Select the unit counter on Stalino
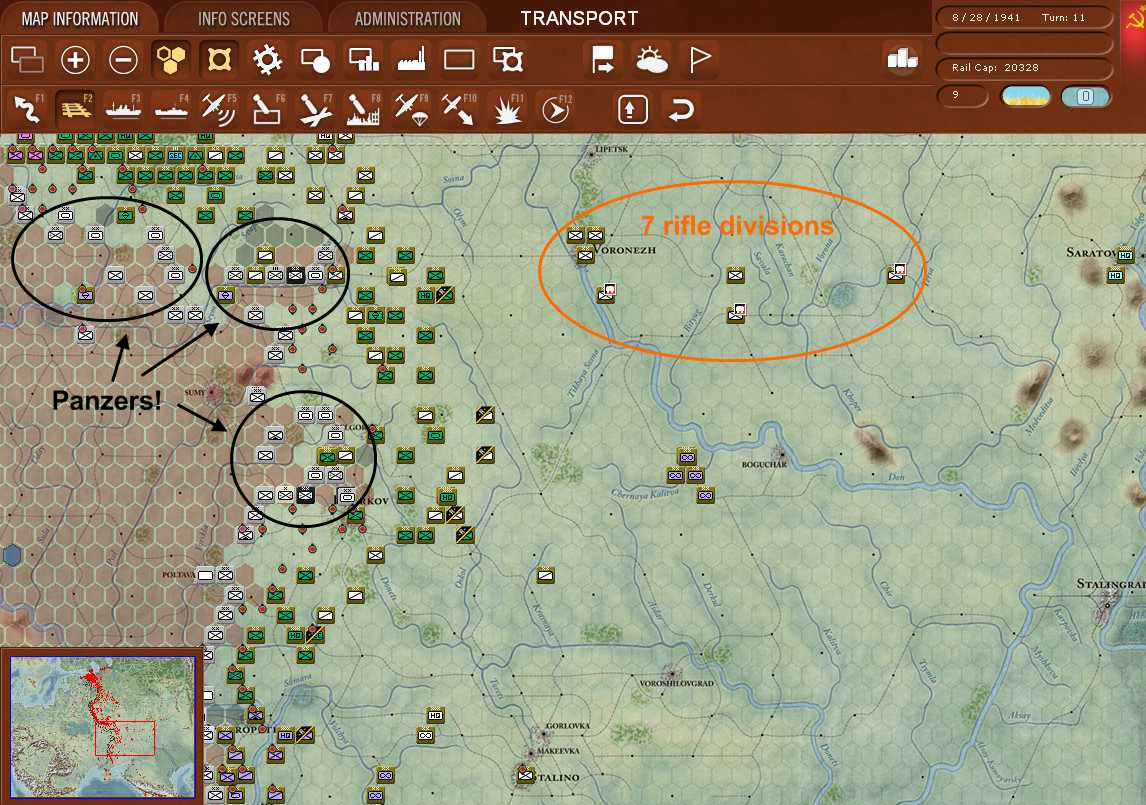 coord(525,774)
